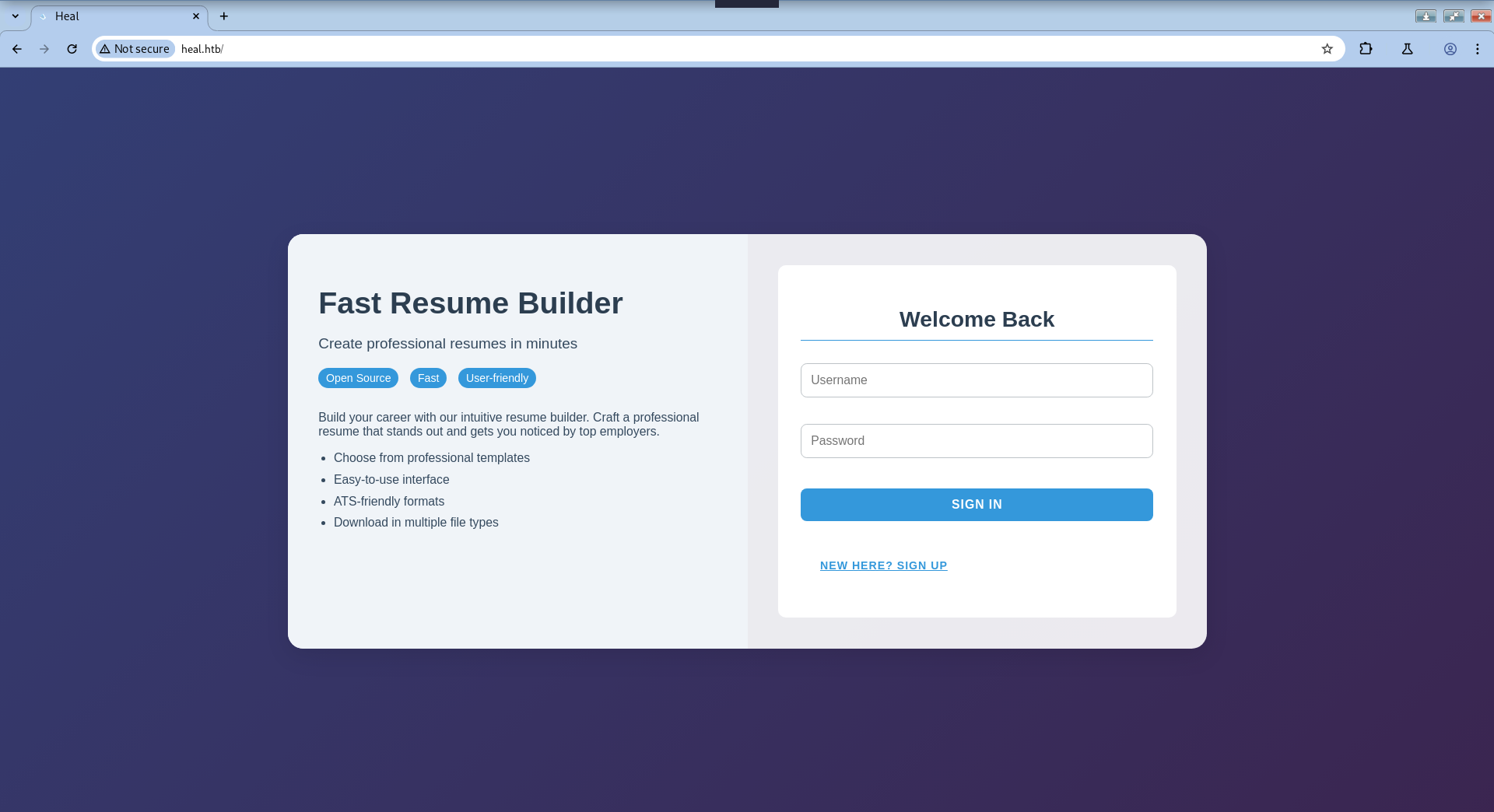Screen dimensions: 1494x812
Task: Click the Heal favicon on the tab
Action: (x=43, y=16)
